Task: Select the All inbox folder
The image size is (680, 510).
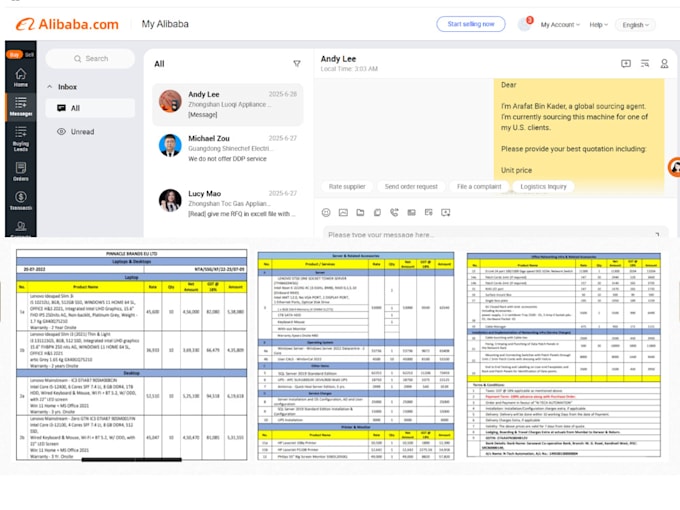Action: coord(90,108)
